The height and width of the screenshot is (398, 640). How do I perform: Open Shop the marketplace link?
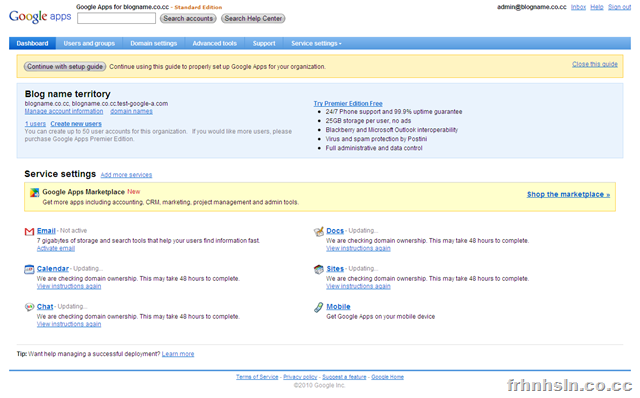coord(568,194)
